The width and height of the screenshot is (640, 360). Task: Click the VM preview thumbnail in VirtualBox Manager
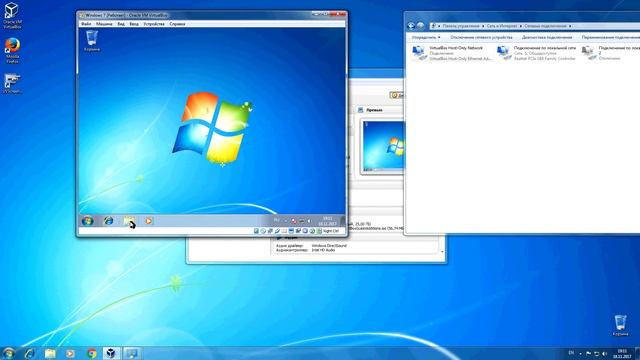383,146
